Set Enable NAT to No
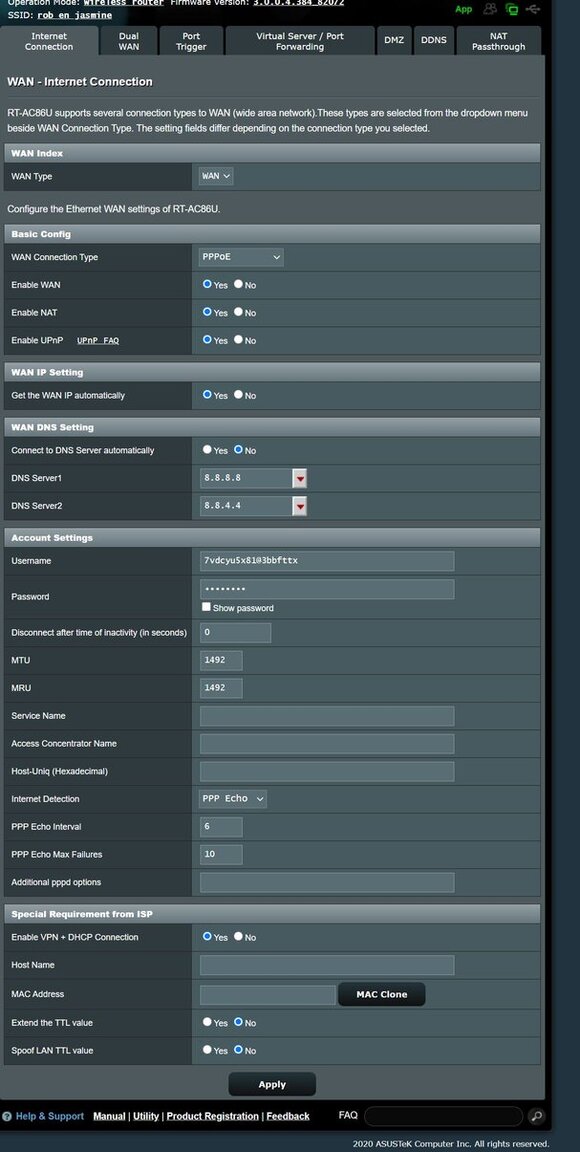The image size is (580, 1152). coord(238,312)
